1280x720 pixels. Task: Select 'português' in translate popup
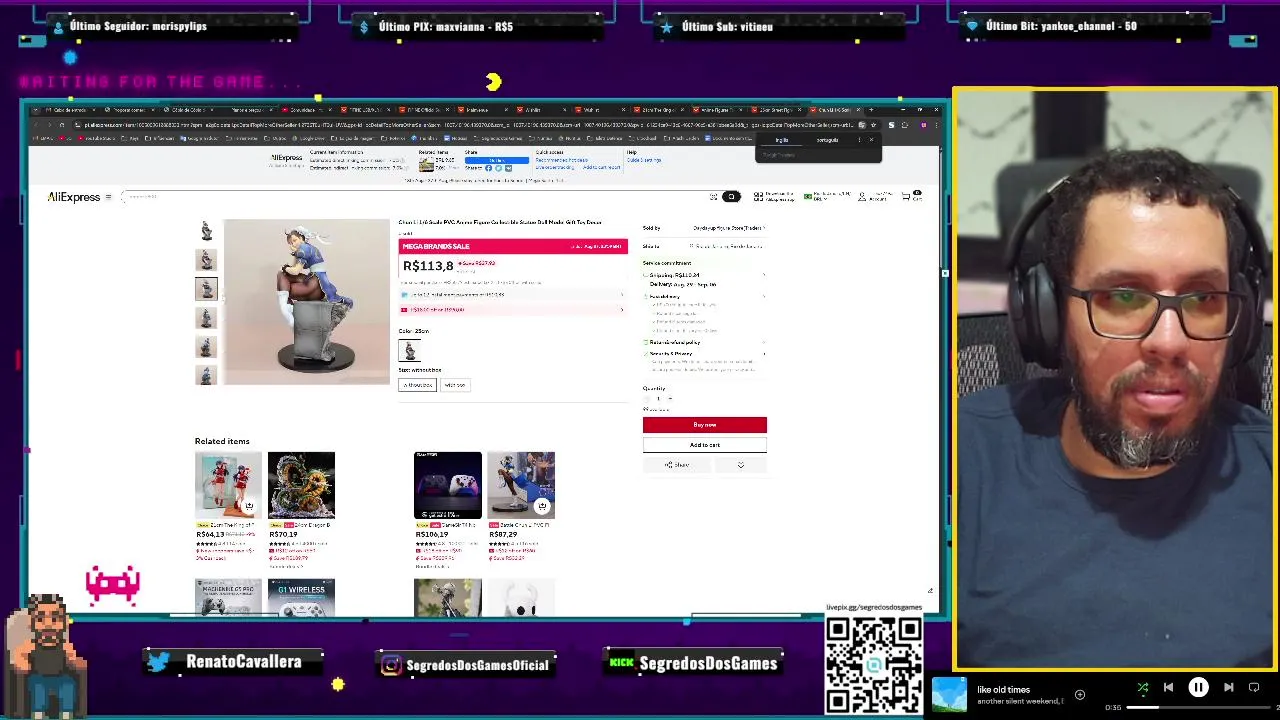(827, 139)
